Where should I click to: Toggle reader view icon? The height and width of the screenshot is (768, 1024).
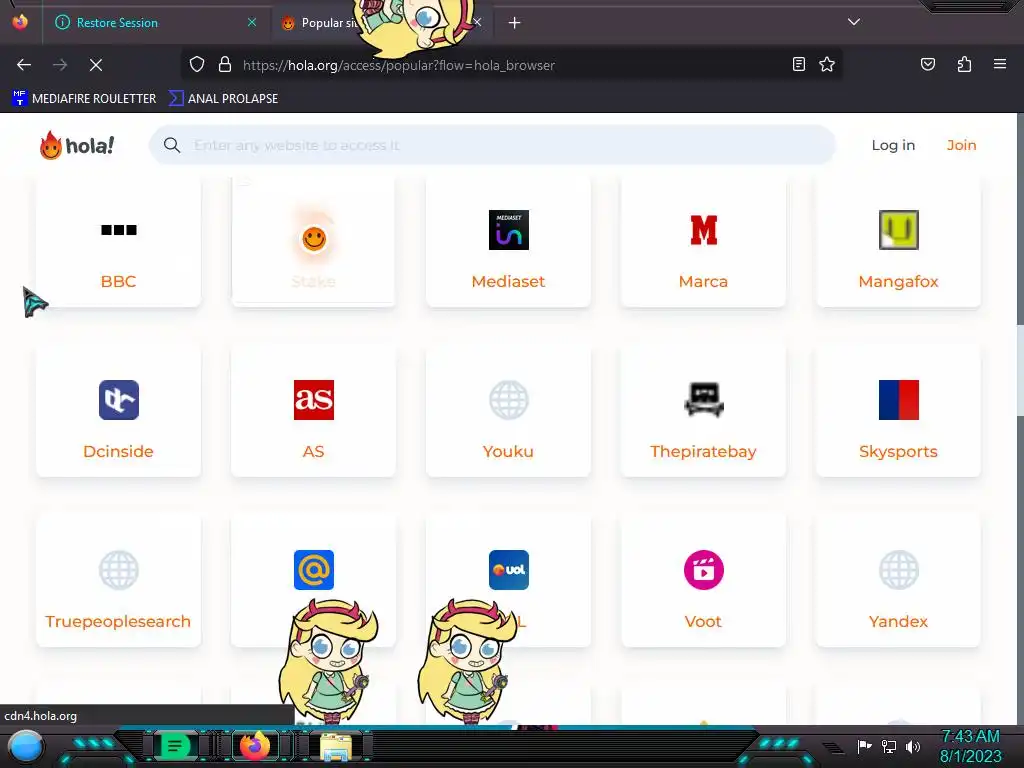click(799, 64)
